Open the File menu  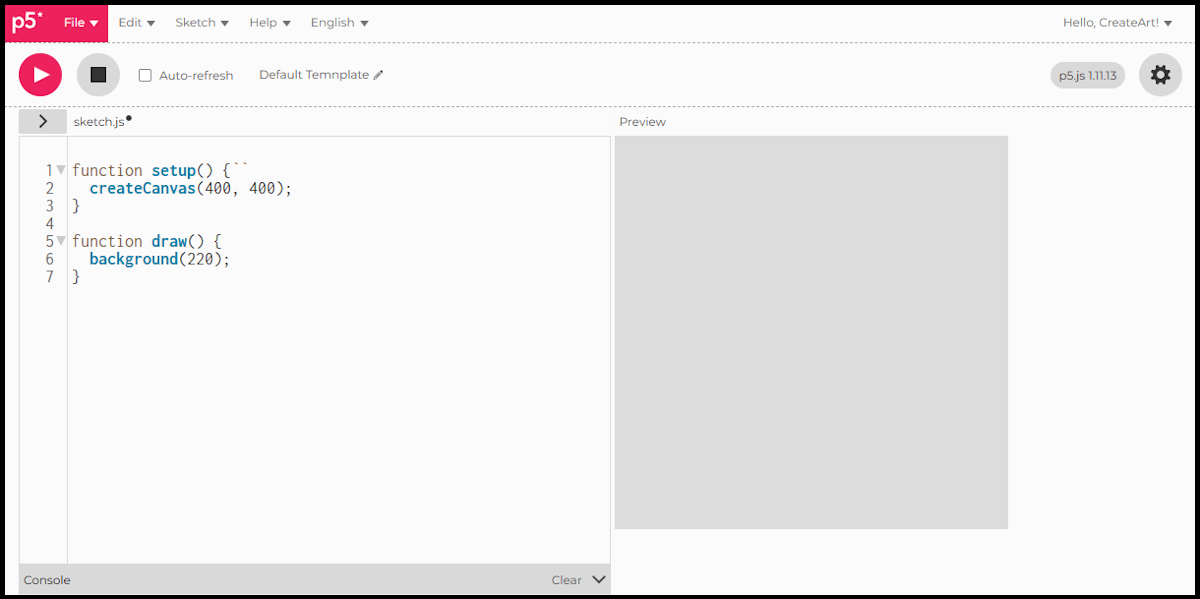[80, 23]
